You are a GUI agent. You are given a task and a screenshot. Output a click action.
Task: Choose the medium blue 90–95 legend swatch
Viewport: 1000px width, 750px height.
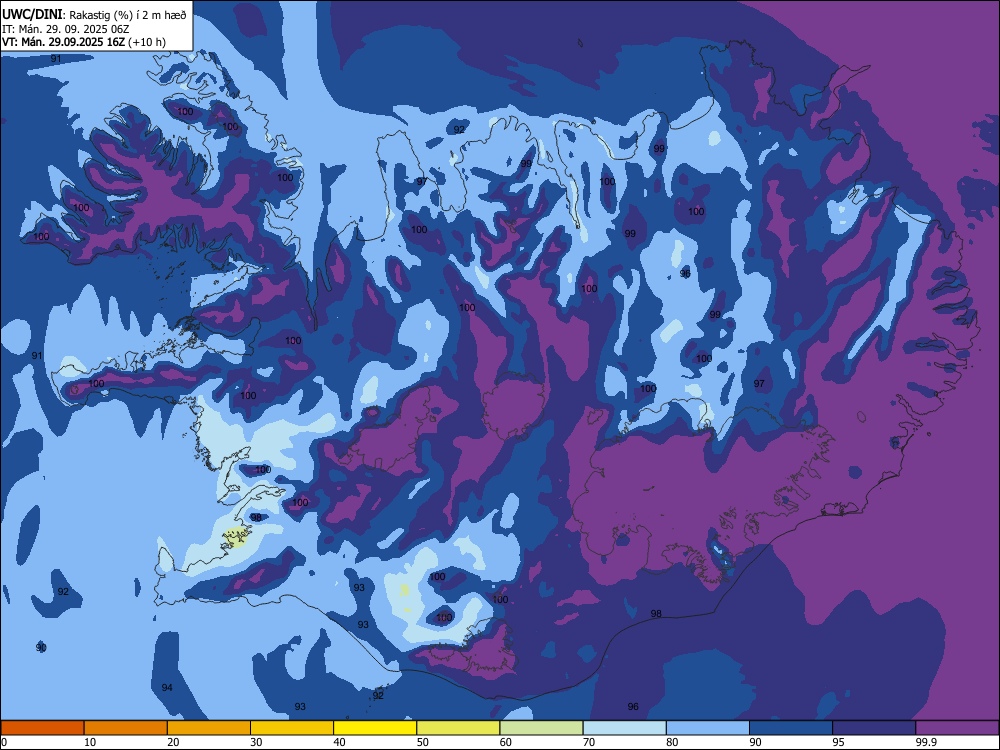tap(791, 728)
